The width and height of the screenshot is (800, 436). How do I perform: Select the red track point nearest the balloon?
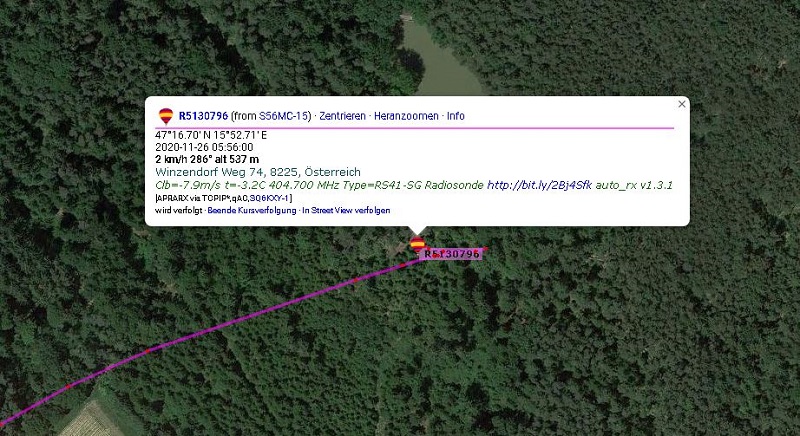coord(403,265)
